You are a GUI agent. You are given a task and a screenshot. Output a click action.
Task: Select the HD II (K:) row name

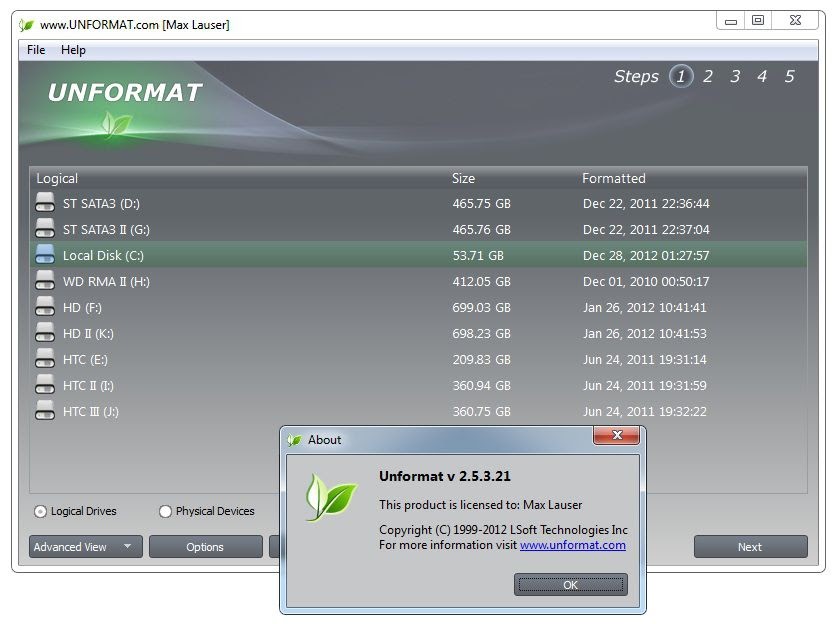point(88,334)
